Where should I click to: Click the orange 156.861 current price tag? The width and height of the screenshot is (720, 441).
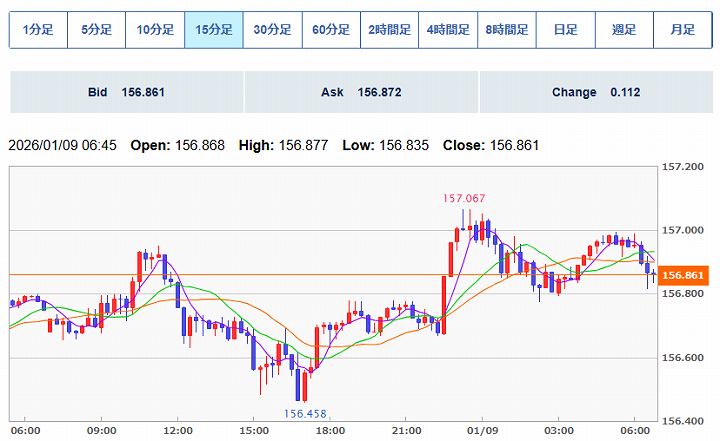[685, 275]
